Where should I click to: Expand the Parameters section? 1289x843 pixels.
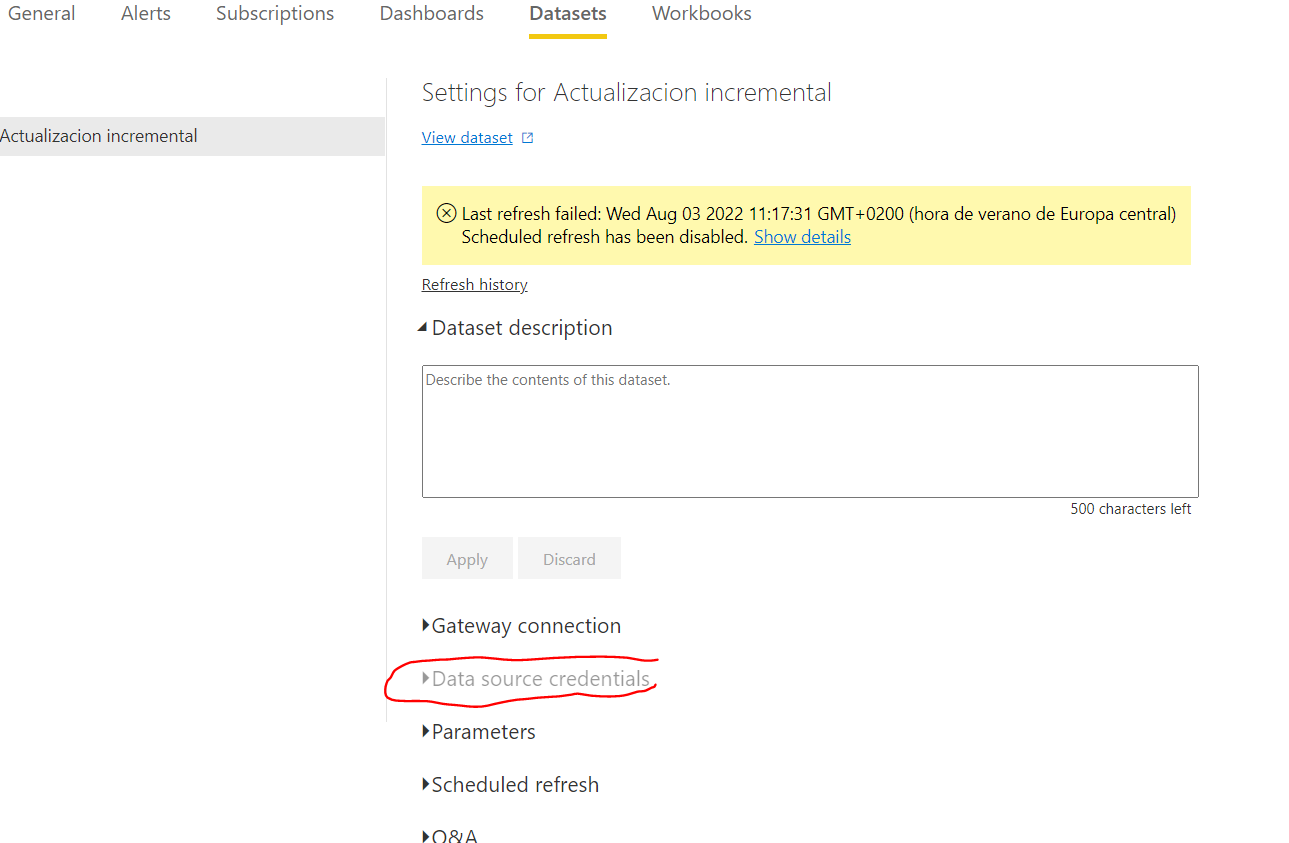(x=479, y=732)
